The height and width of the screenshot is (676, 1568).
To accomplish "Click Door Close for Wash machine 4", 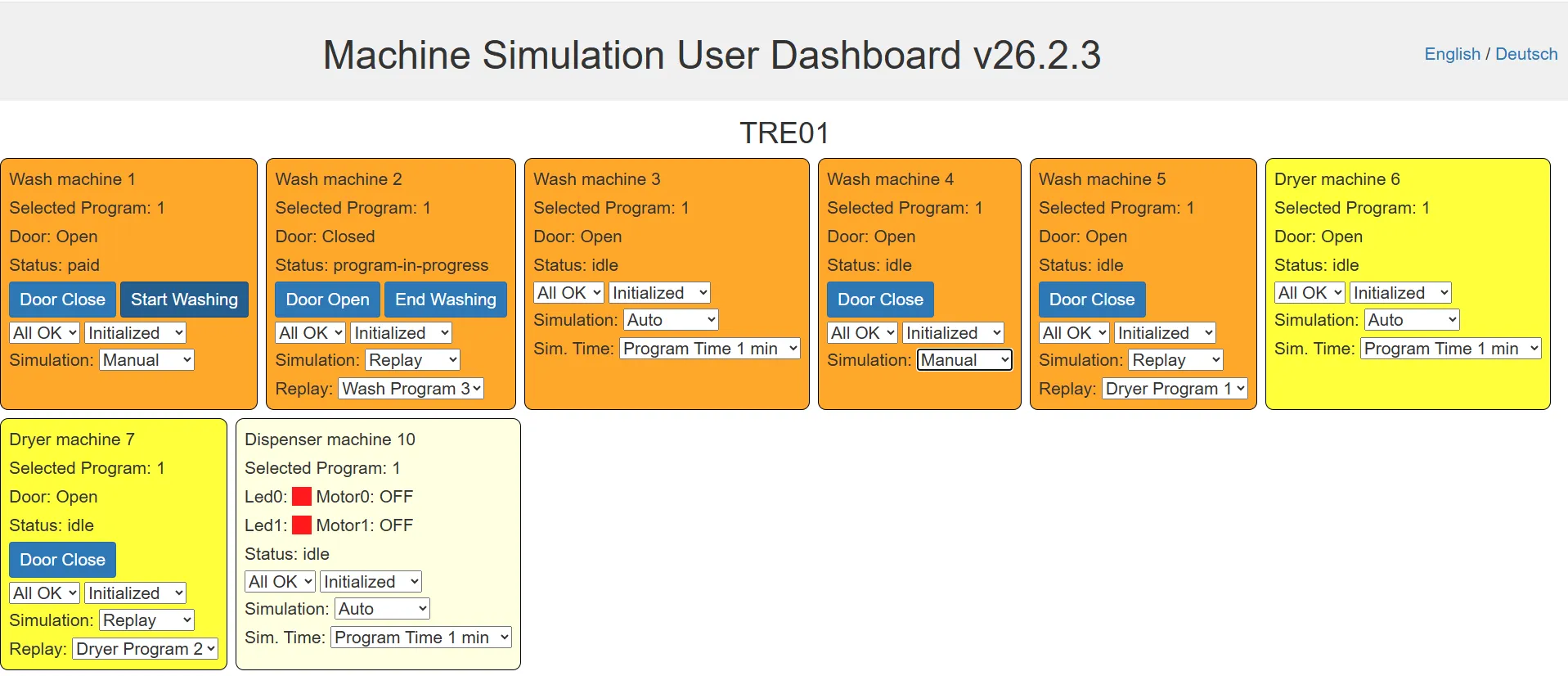I will pos(880,300).
